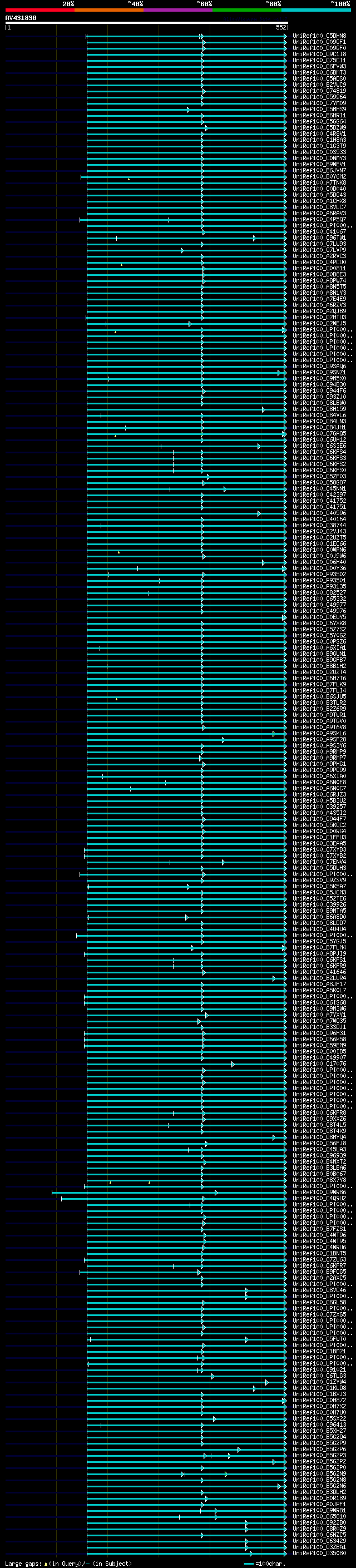Select the UniRef100_C5GG64 label
Viewport: 356px width, 1568px height.
(x=319, y=121)
